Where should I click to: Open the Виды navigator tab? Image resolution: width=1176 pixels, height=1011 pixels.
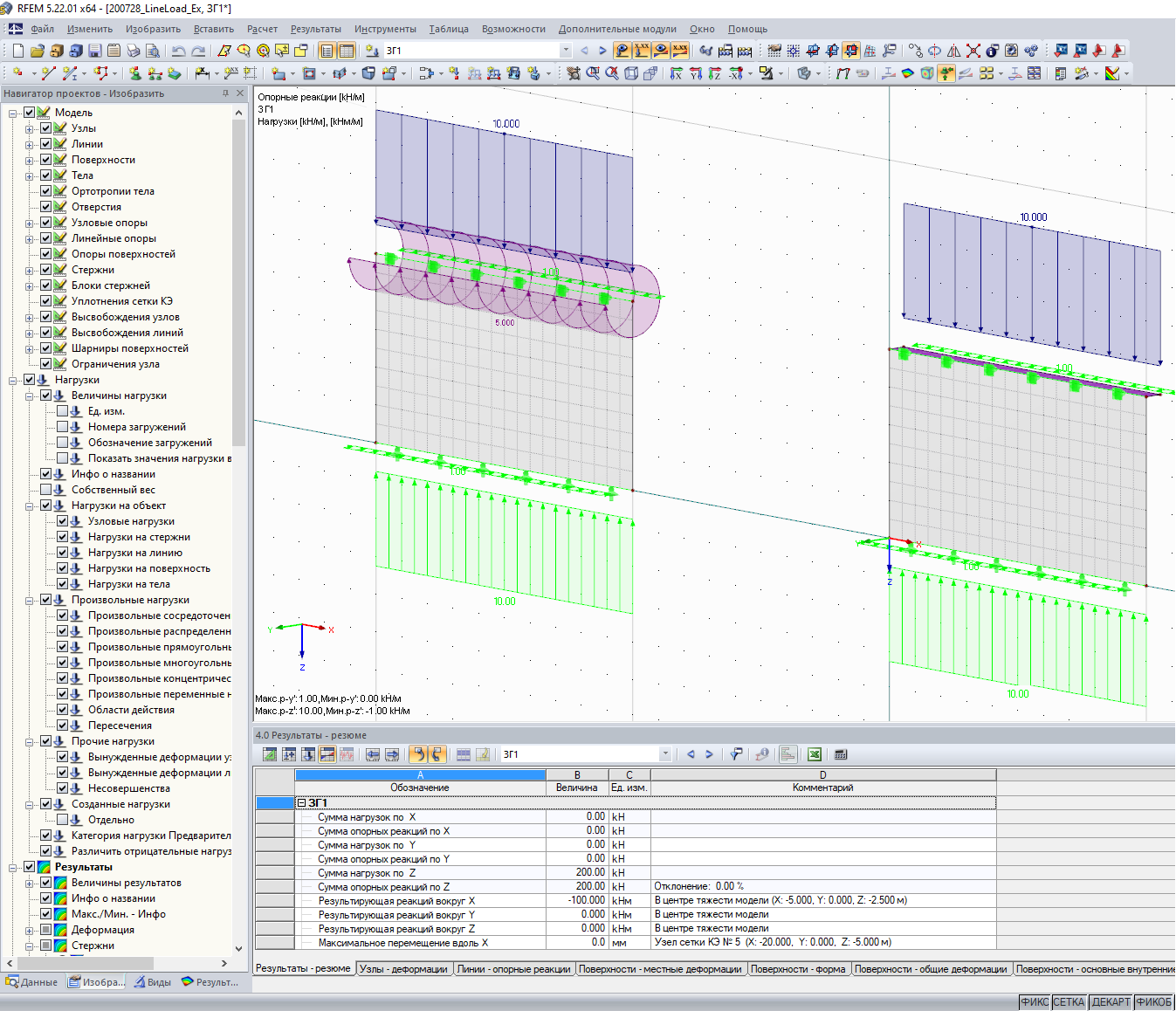[153, 982]
